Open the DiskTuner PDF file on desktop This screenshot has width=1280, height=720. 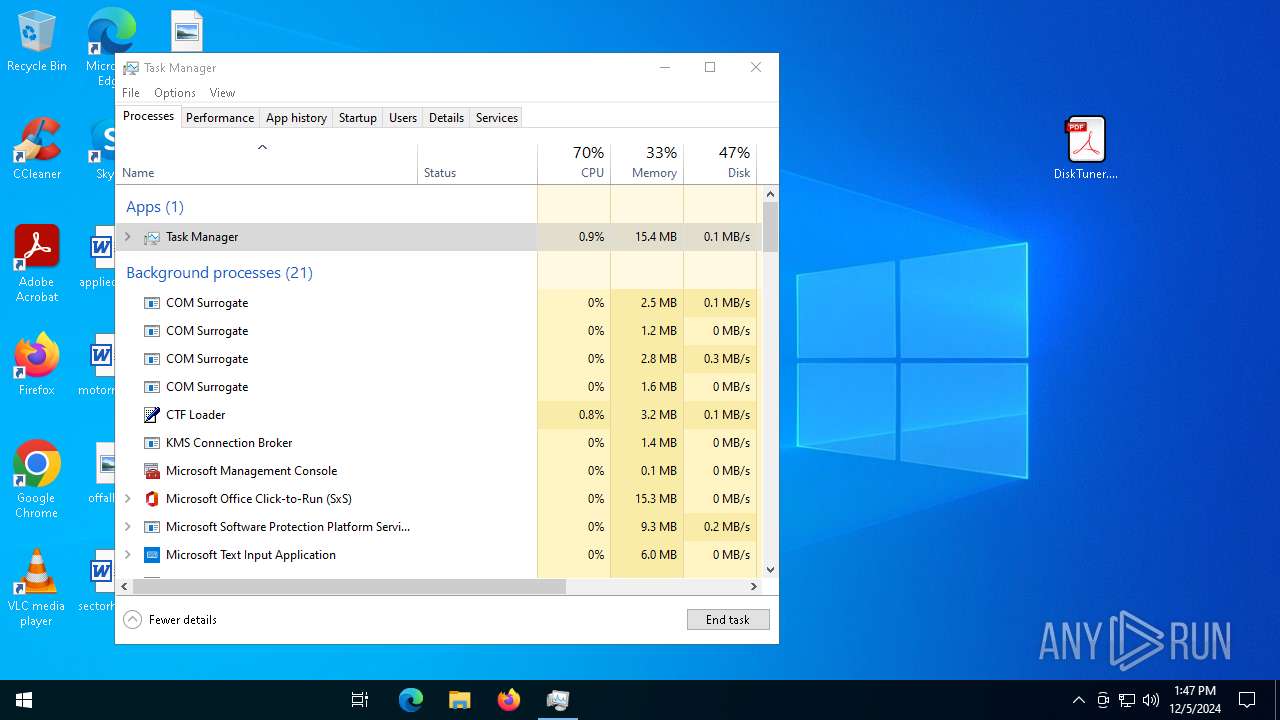pos(1086,148)
